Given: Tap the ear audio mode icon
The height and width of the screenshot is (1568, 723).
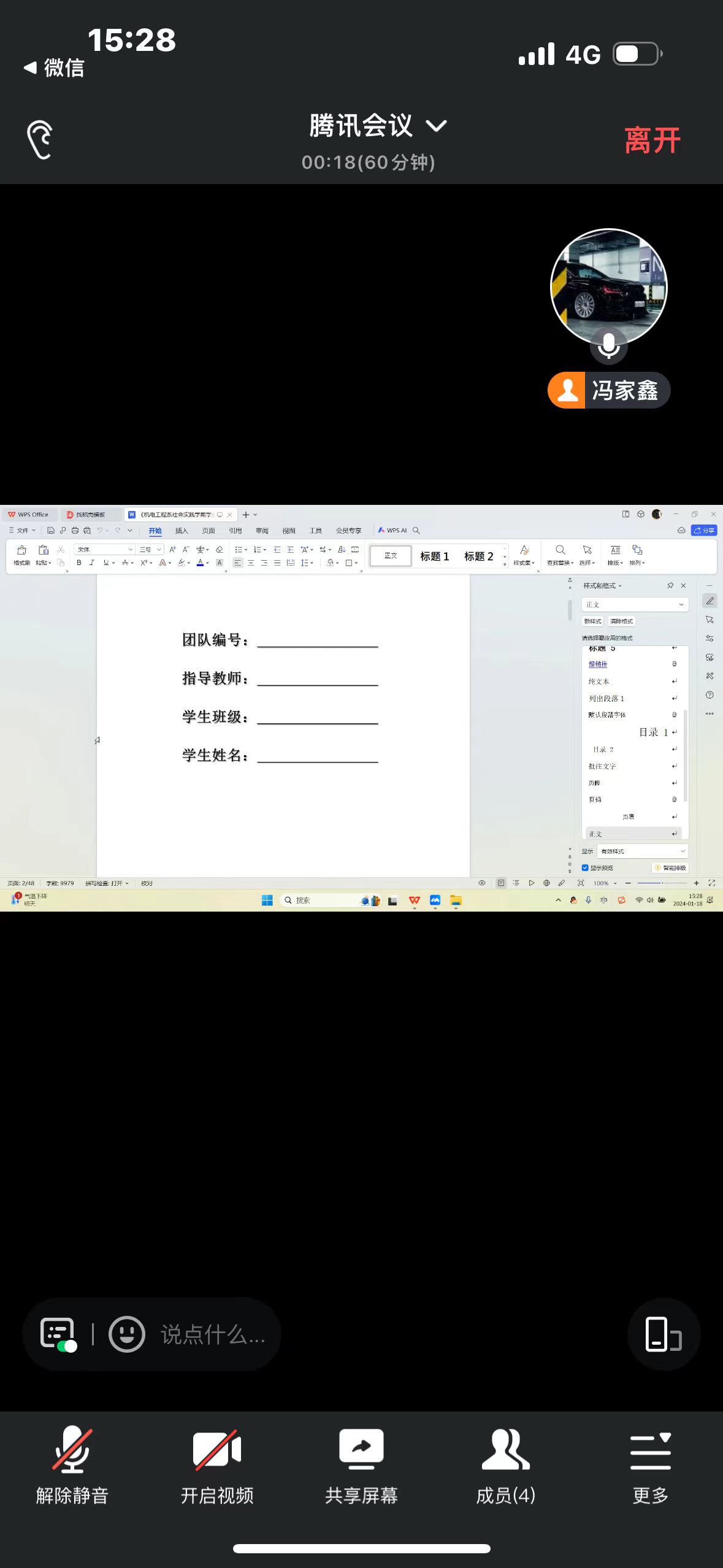Looking at the screenshot, I should coord(40,140).
